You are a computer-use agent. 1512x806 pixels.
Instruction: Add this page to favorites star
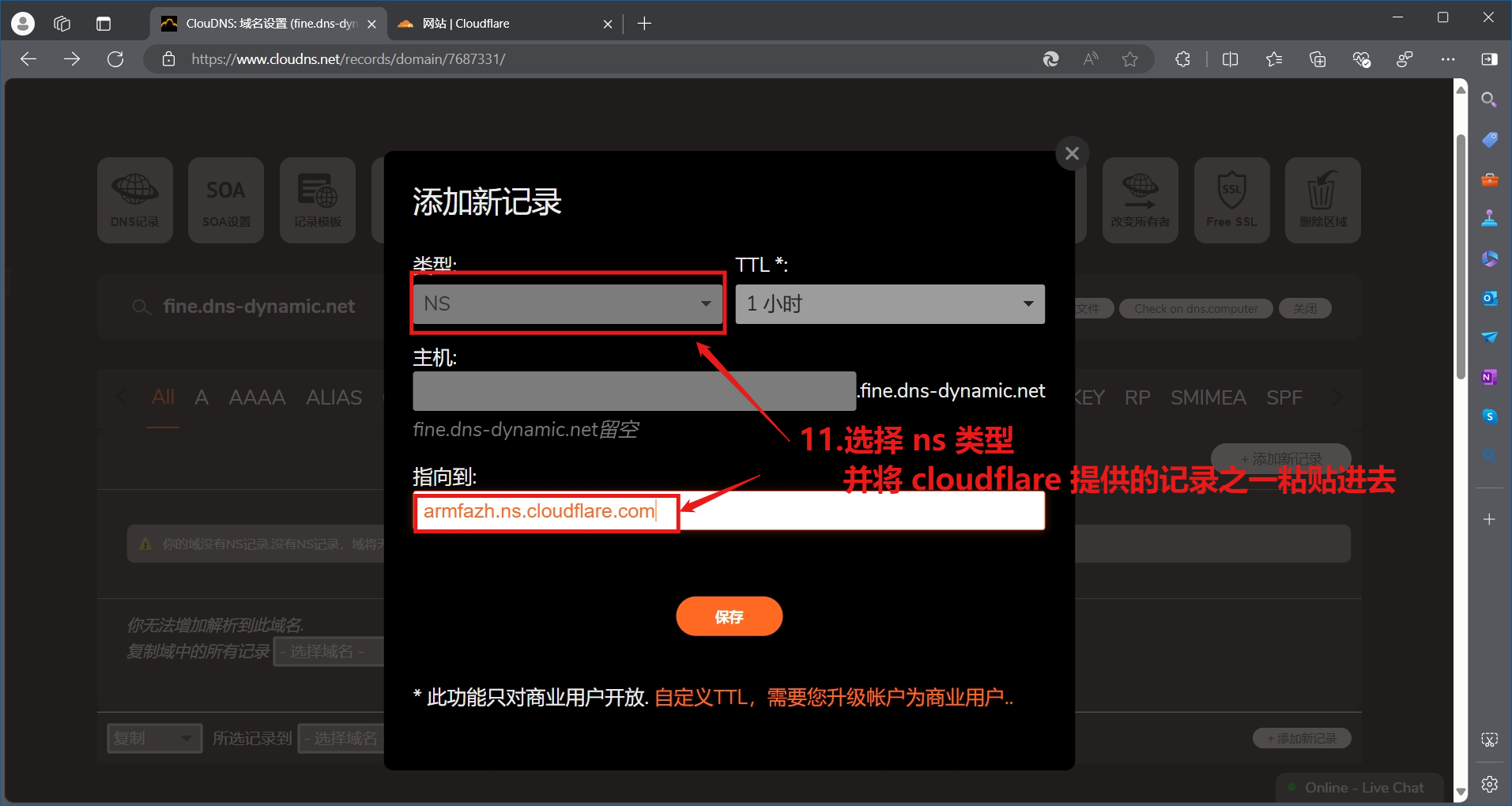1130,59
